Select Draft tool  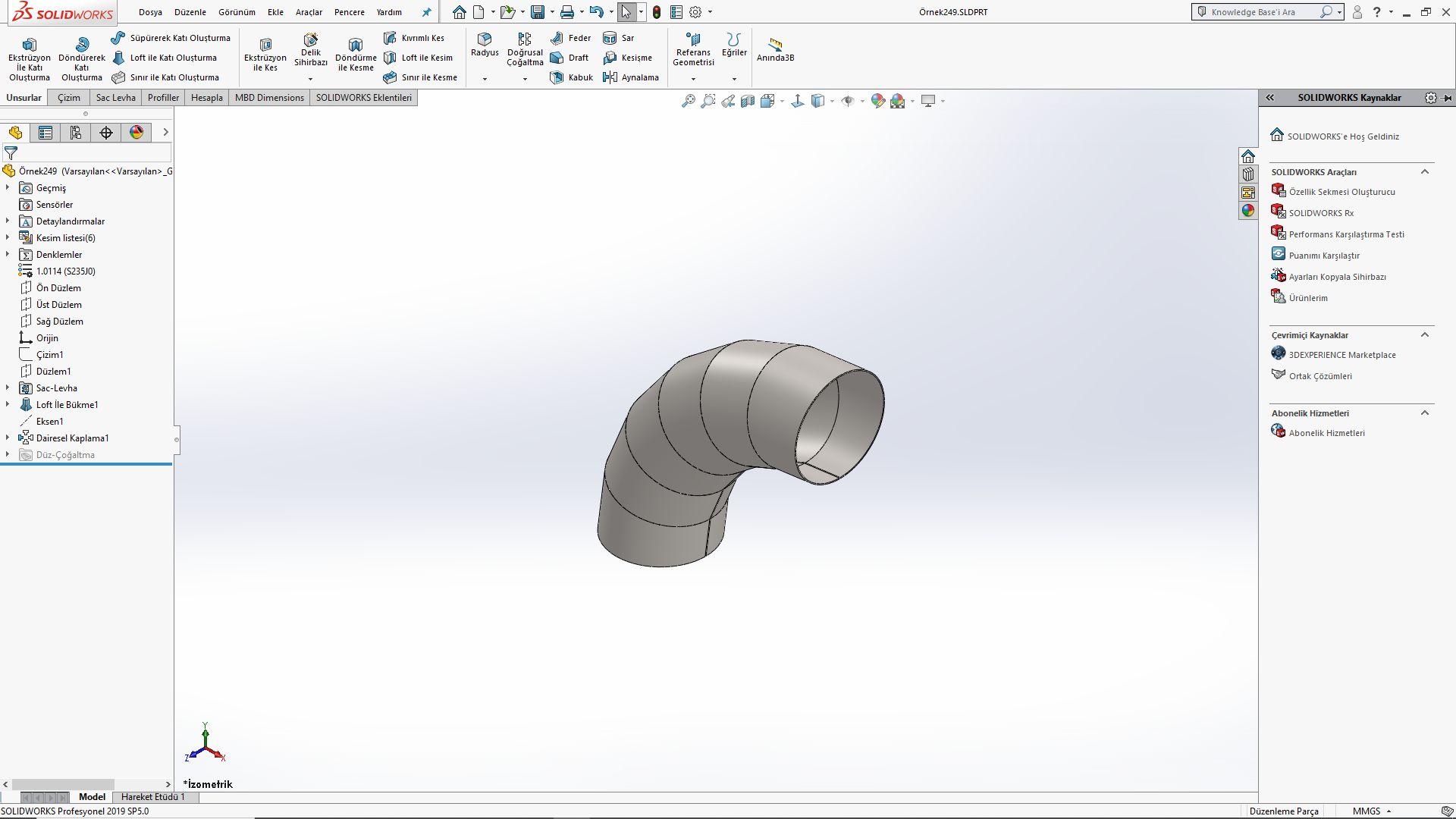(570, 58)
